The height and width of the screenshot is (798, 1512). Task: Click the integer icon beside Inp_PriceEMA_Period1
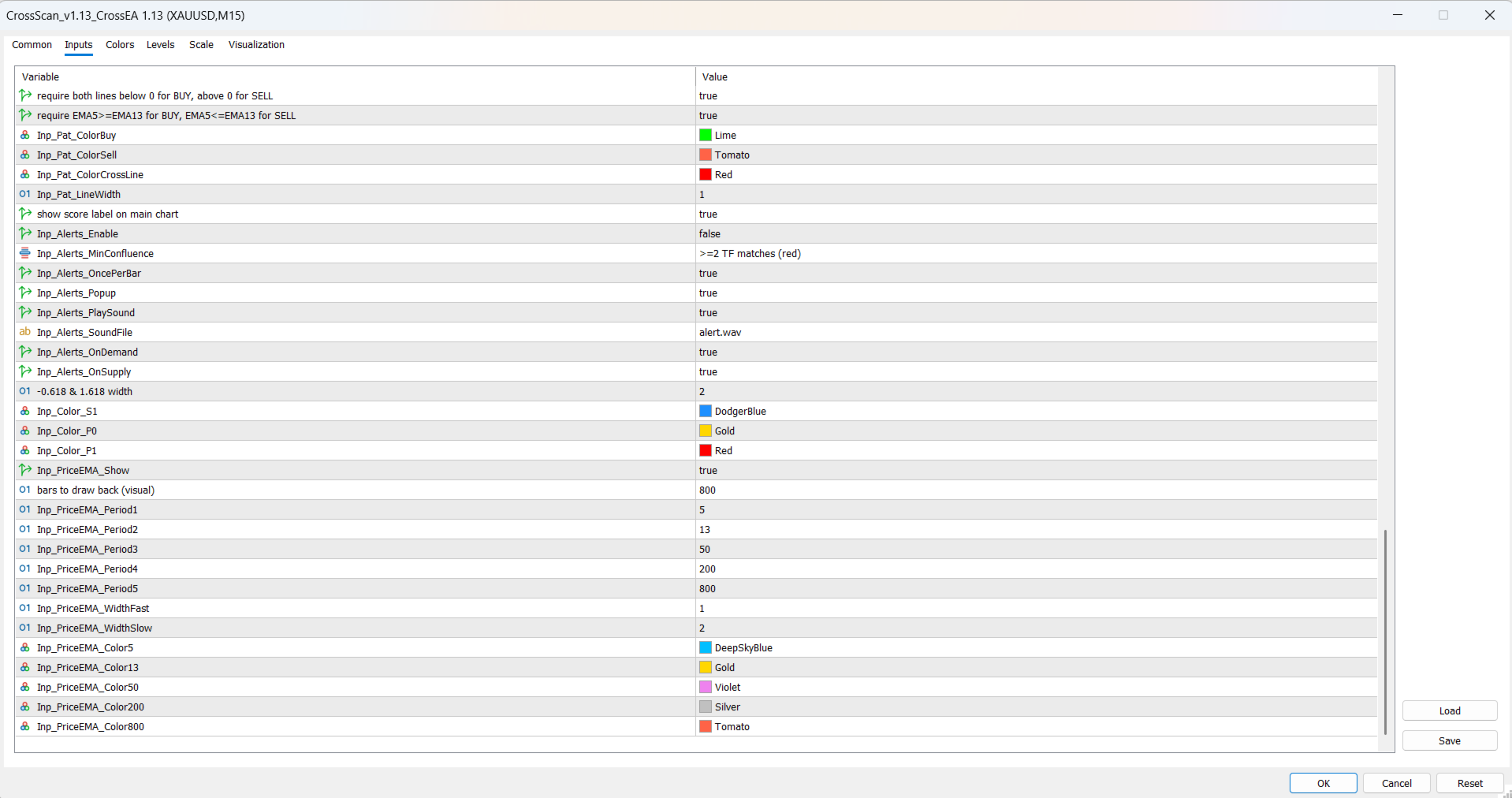[25, 509]
